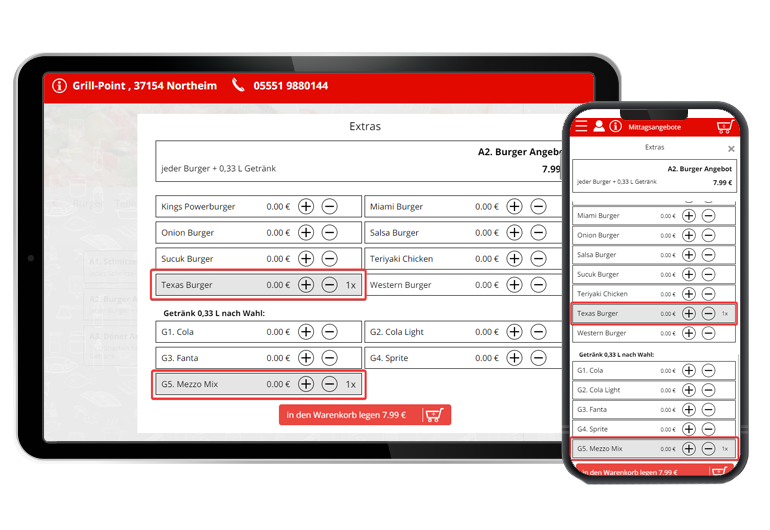This screenshot has width=770, height=530.
Task: Add one Western Burger on tablet
Action: (515, 284)
